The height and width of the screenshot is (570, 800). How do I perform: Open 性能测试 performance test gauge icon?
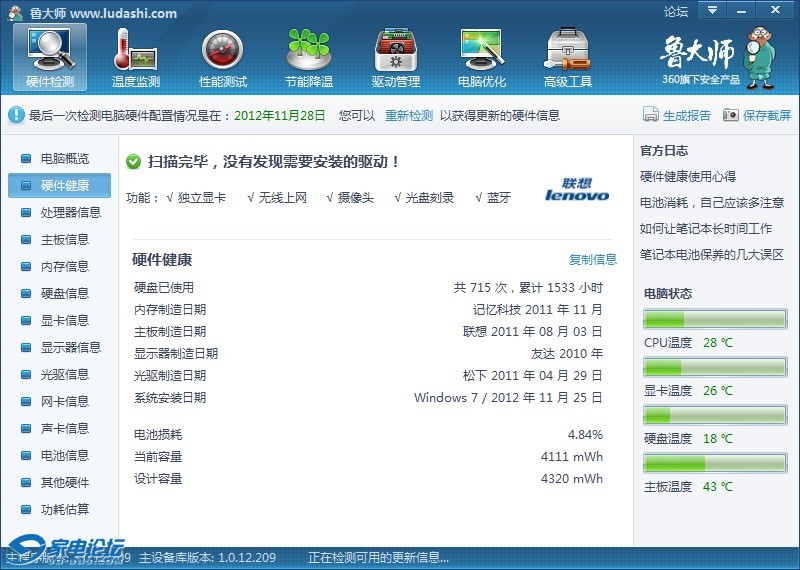[223, 57]
